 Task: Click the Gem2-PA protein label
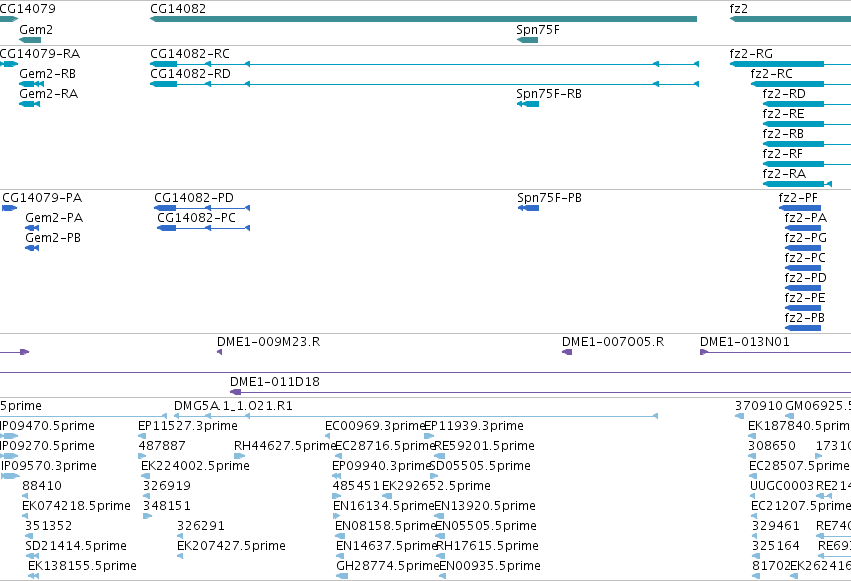tap(54, 218)
